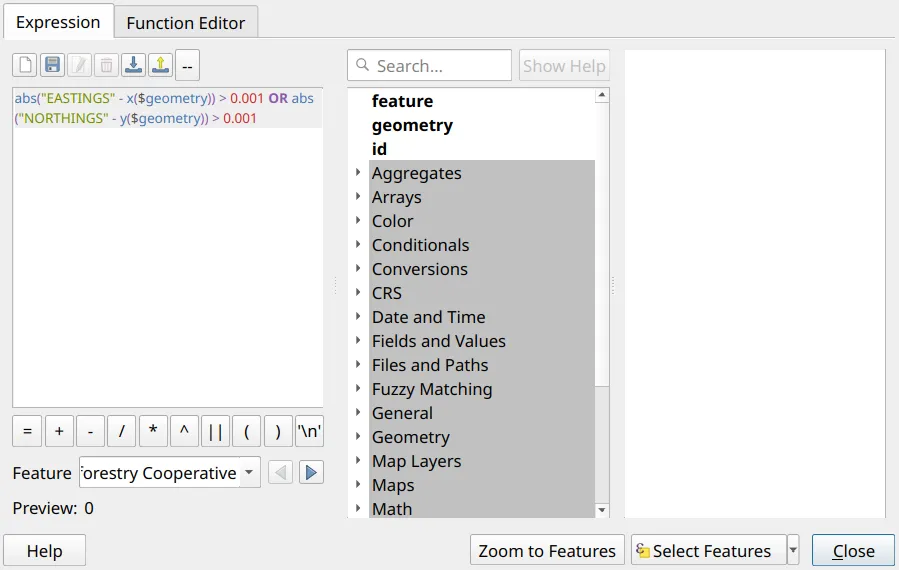
Task: Insert the division slash operator
Action: (122, 431)
